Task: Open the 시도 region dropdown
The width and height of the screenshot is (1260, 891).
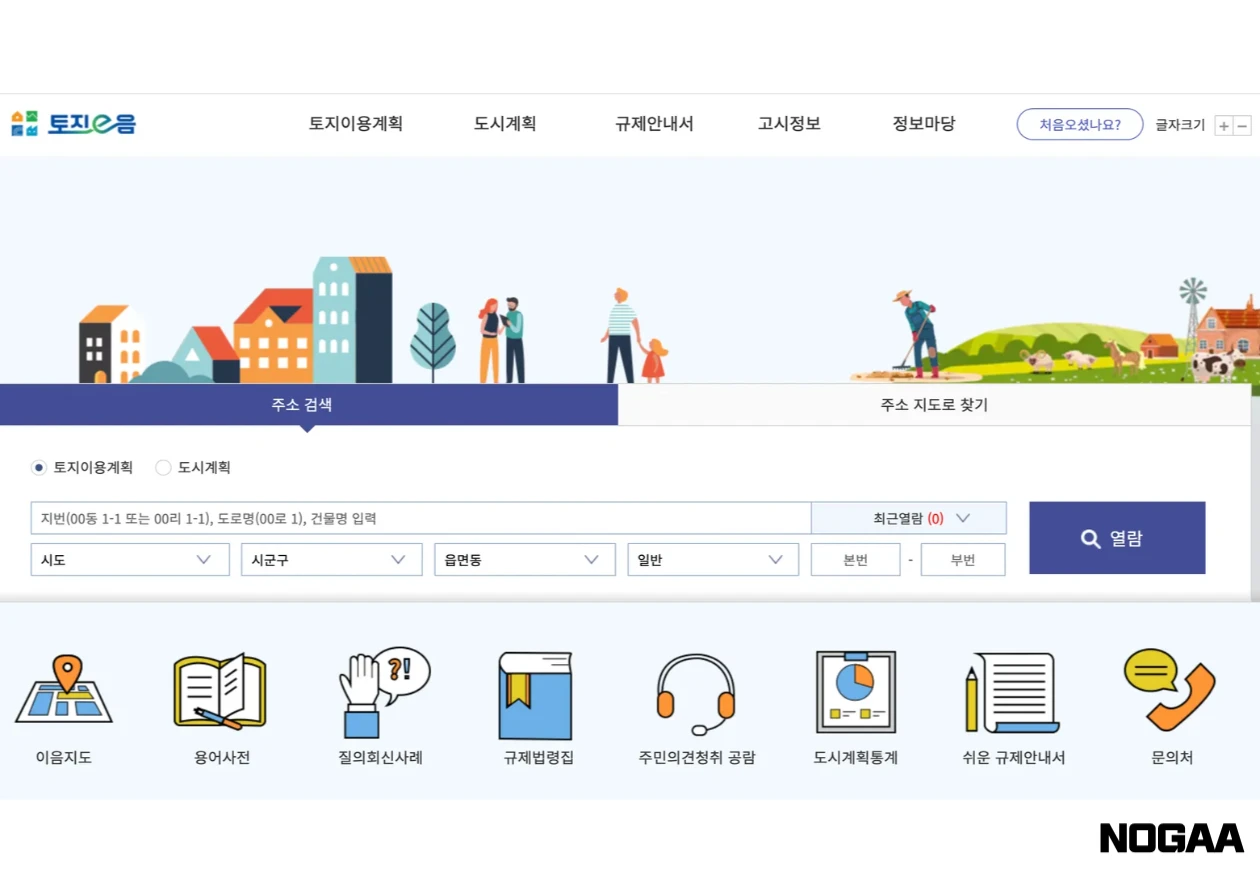Action: (x=129, y=559)
